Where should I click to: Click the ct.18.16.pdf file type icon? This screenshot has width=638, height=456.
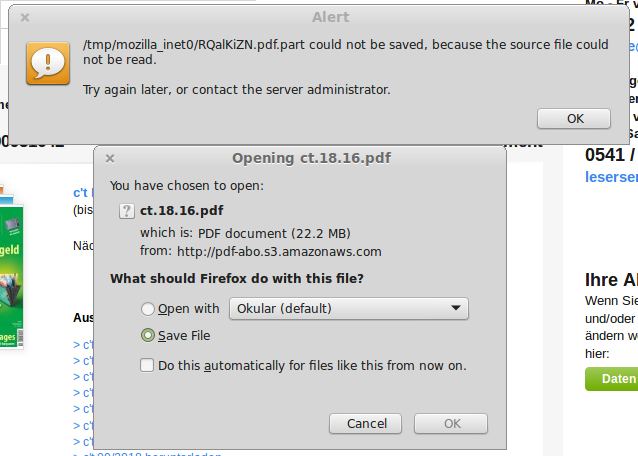coord(127,211)
